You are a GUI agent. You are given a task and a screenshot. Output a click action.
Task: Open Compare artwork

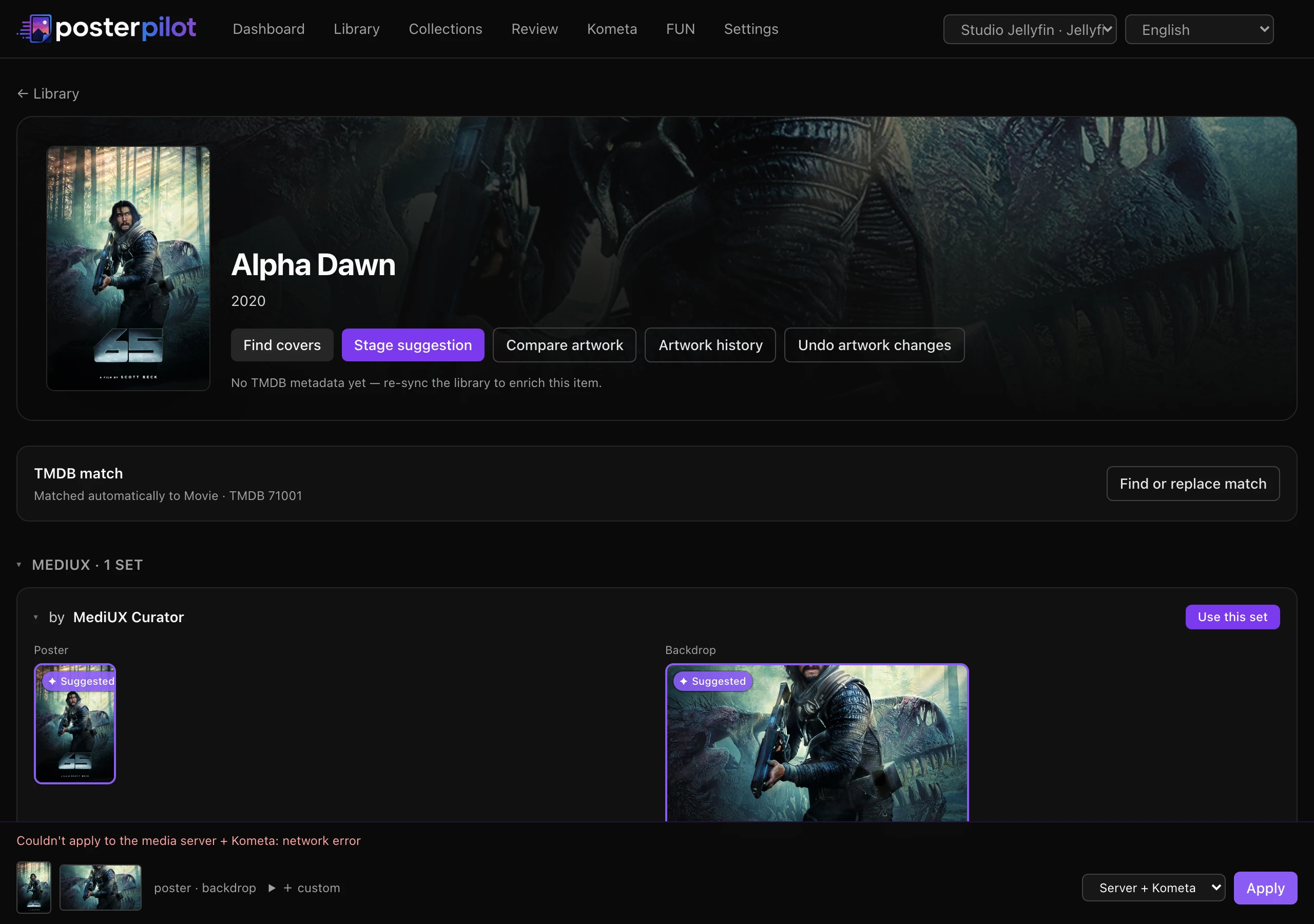[x=564, y=344]
